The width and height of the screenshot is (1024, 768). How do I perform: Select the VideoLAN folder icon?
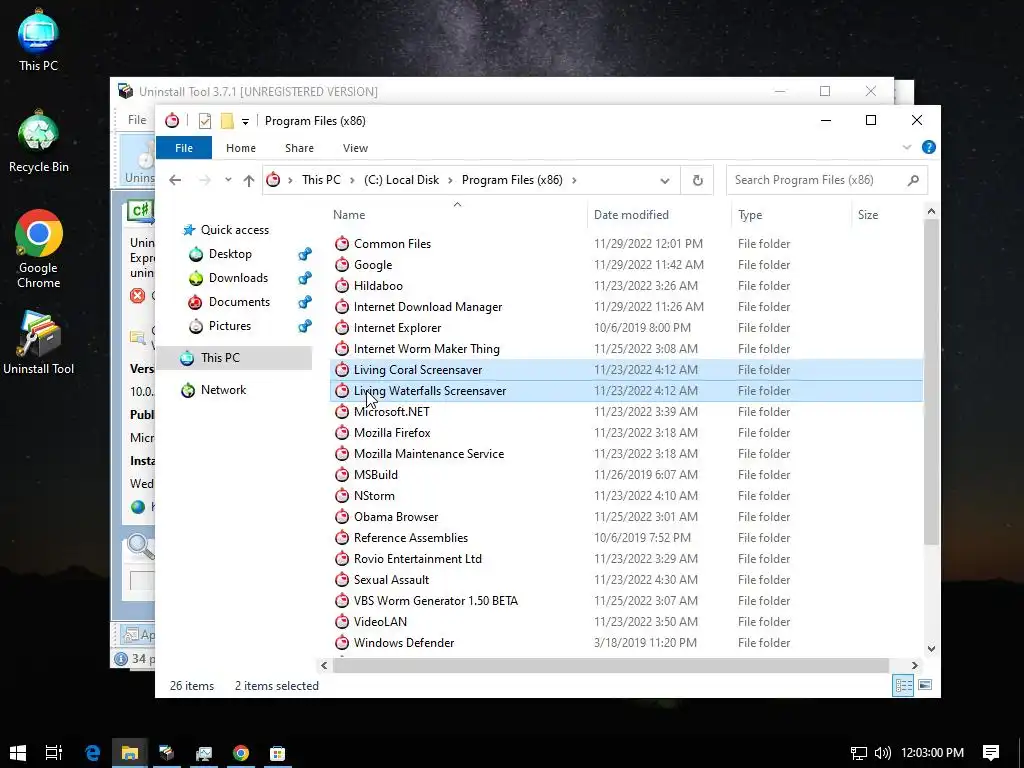click(342, 622)
